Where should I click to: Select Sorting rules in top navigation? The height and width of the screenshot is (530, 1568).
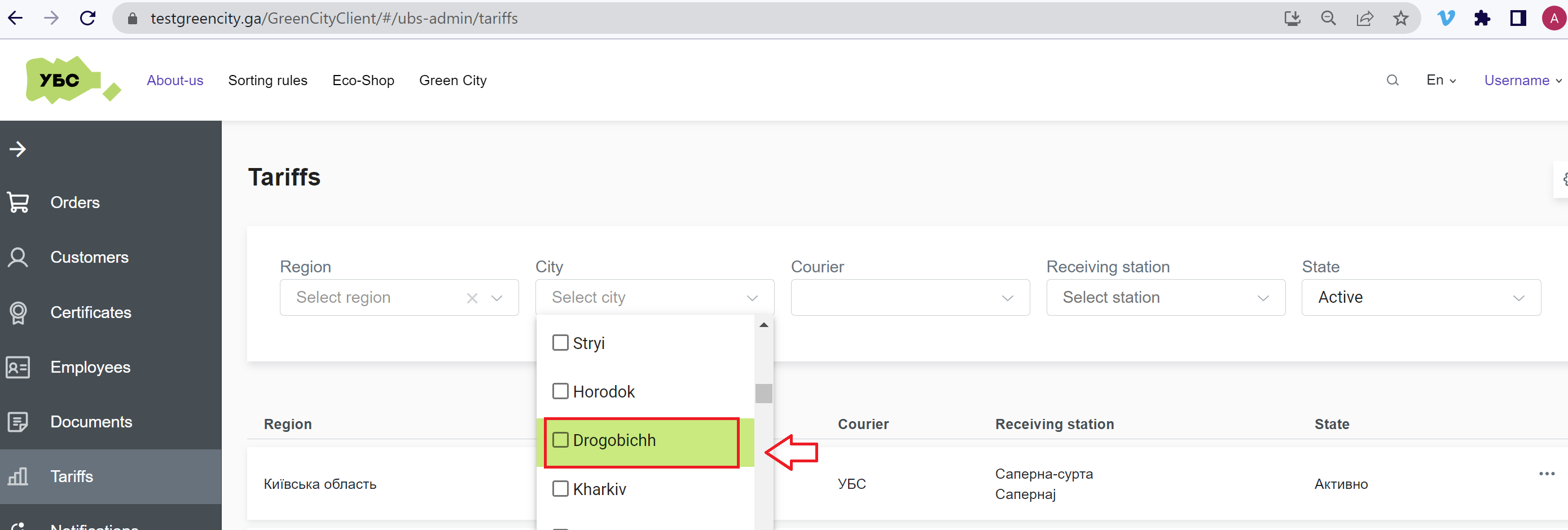(268, 79)
